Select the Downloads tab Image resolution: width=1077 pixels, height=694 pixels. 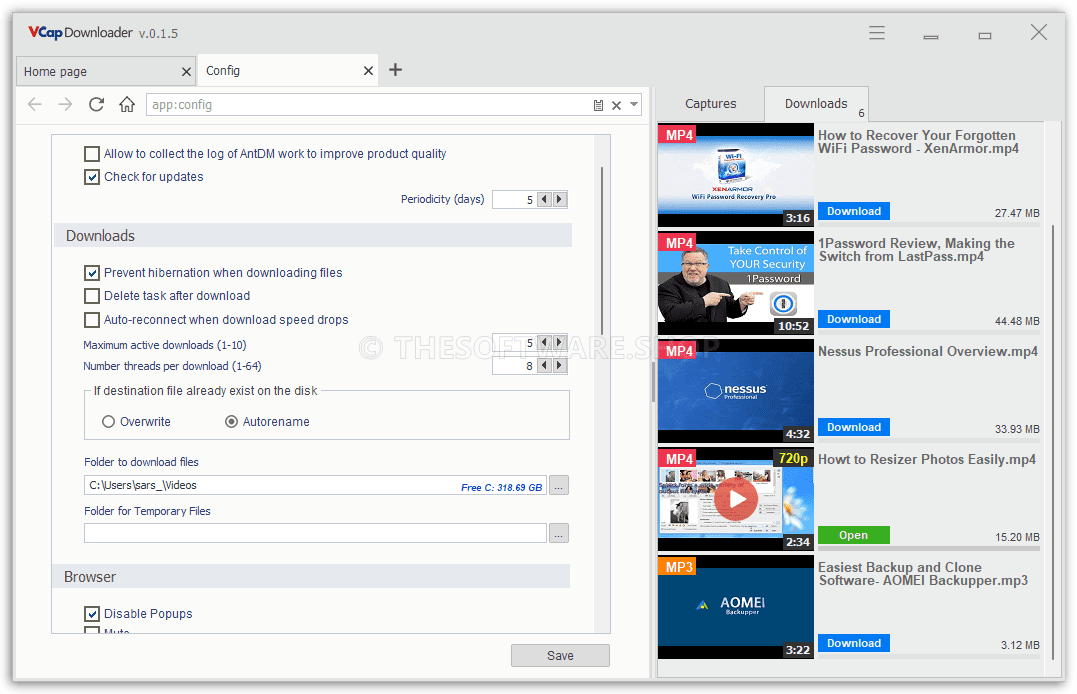click(x=816, y=104)
